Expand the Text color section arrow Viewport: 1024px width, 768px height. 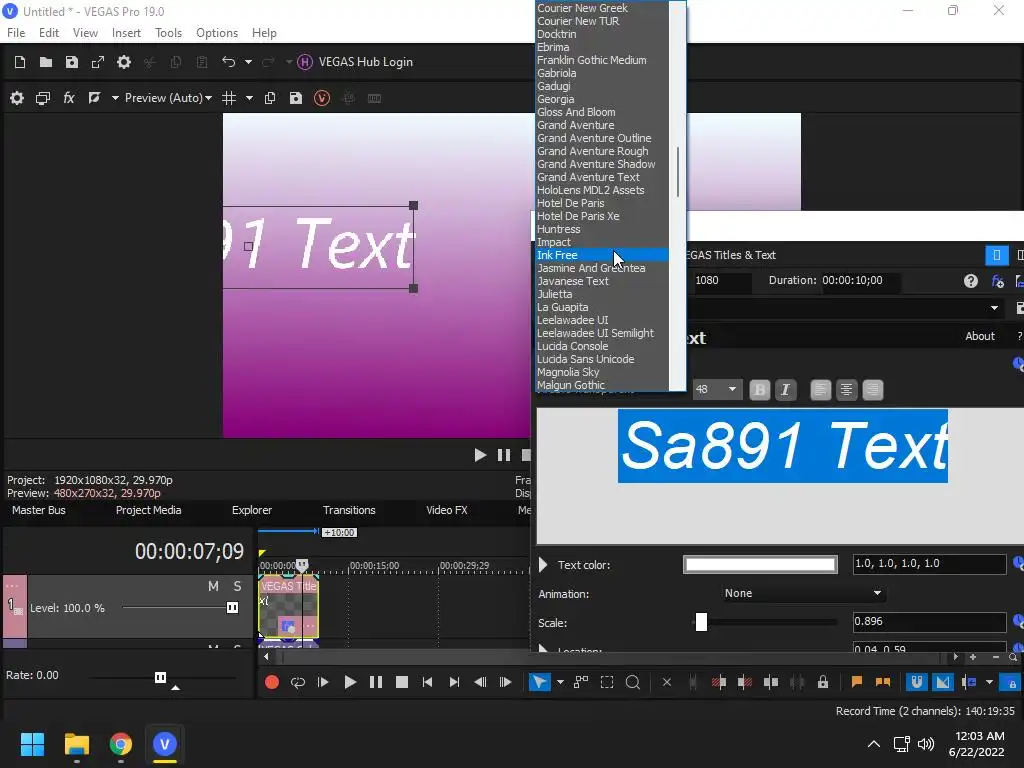[543, 565]
